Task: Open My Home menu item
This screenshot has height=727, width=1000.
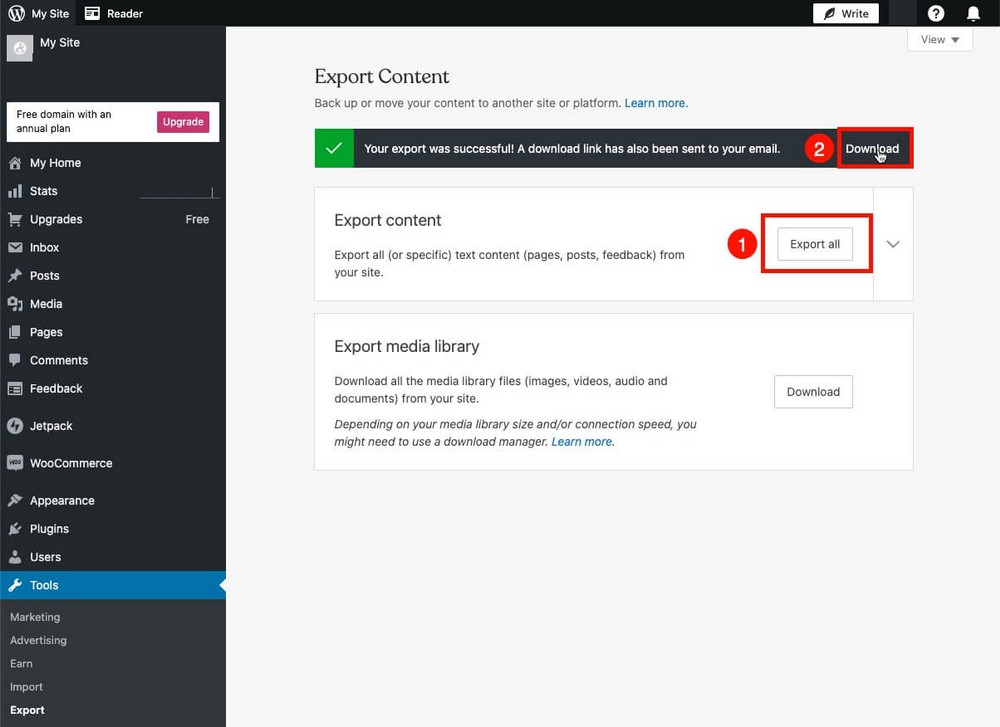Action: [113, 163]
